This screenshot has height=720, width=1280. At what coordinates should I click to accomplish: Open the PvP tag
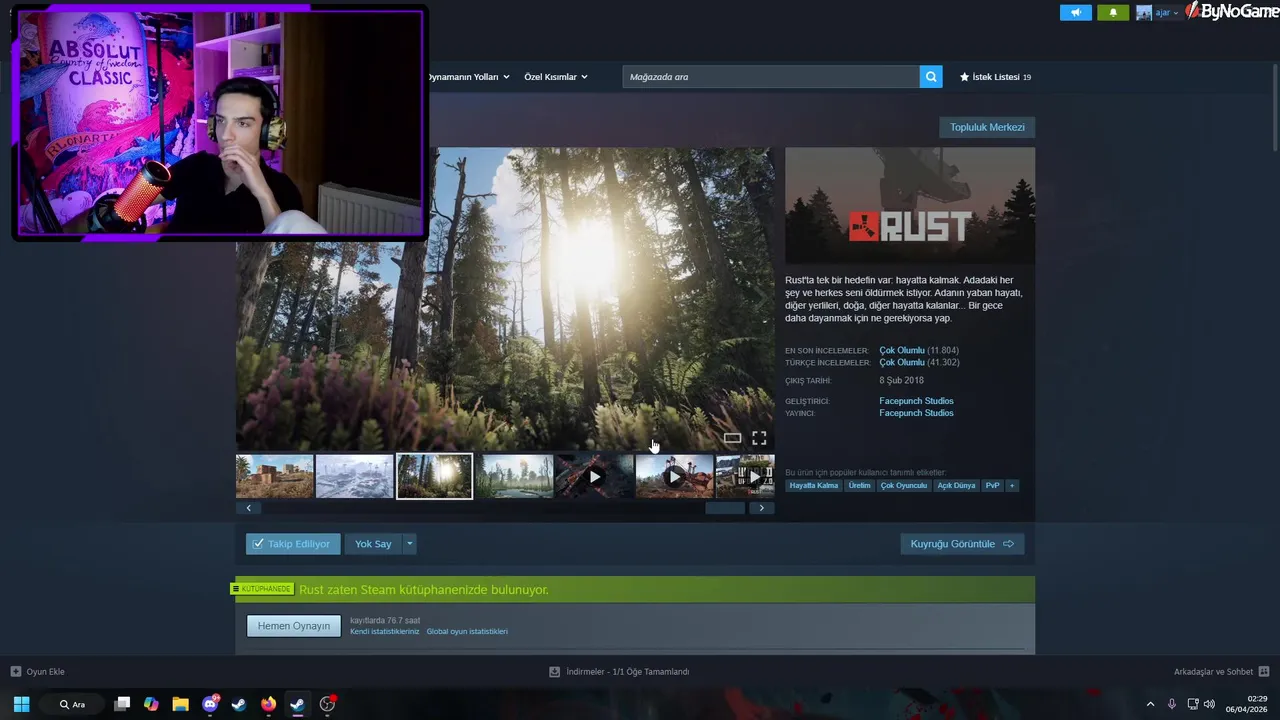[x=992, y=486]
